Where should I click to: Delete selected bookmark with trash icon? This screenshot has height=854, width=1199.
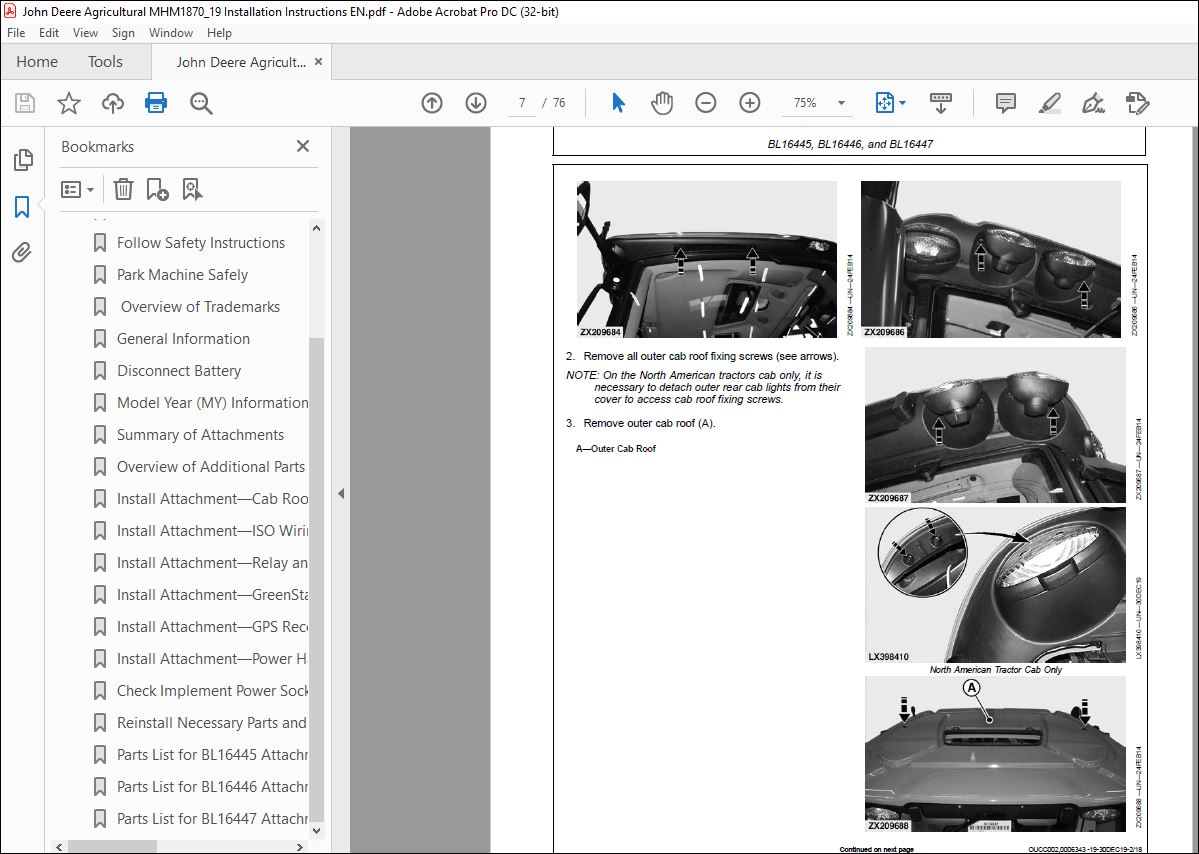[x=123, y=189]
